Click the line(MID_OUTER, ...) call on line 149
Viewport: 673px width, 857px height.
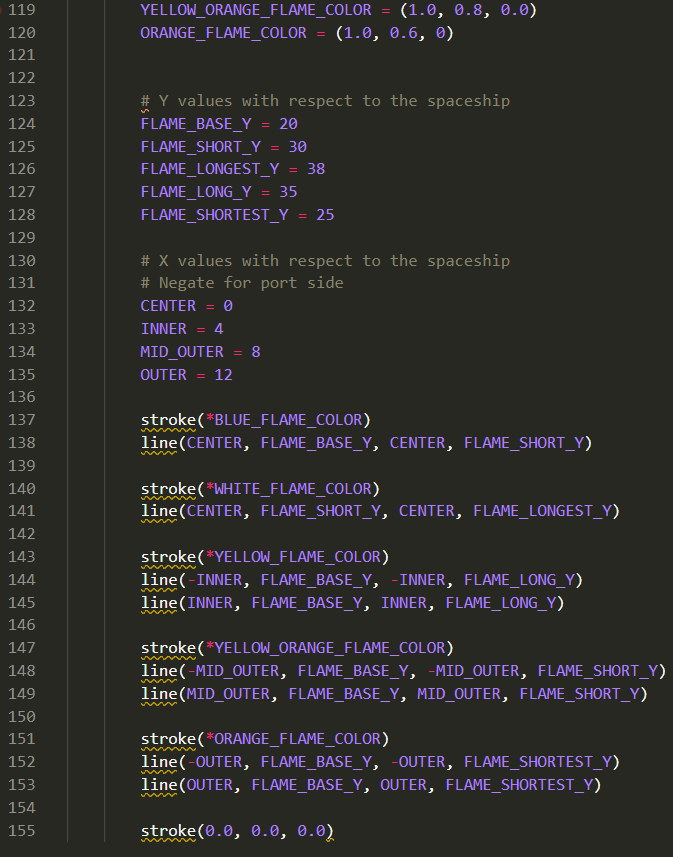394,694
